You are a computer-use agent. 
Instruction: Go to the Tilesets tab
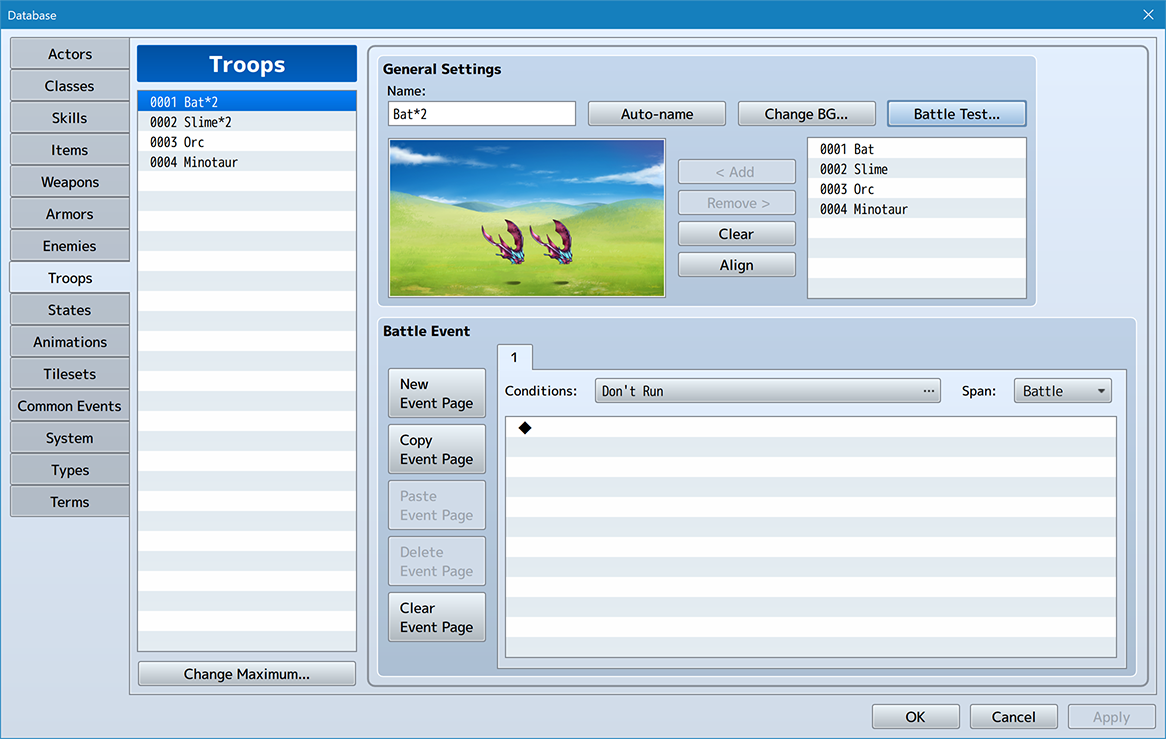coord(70,374)
